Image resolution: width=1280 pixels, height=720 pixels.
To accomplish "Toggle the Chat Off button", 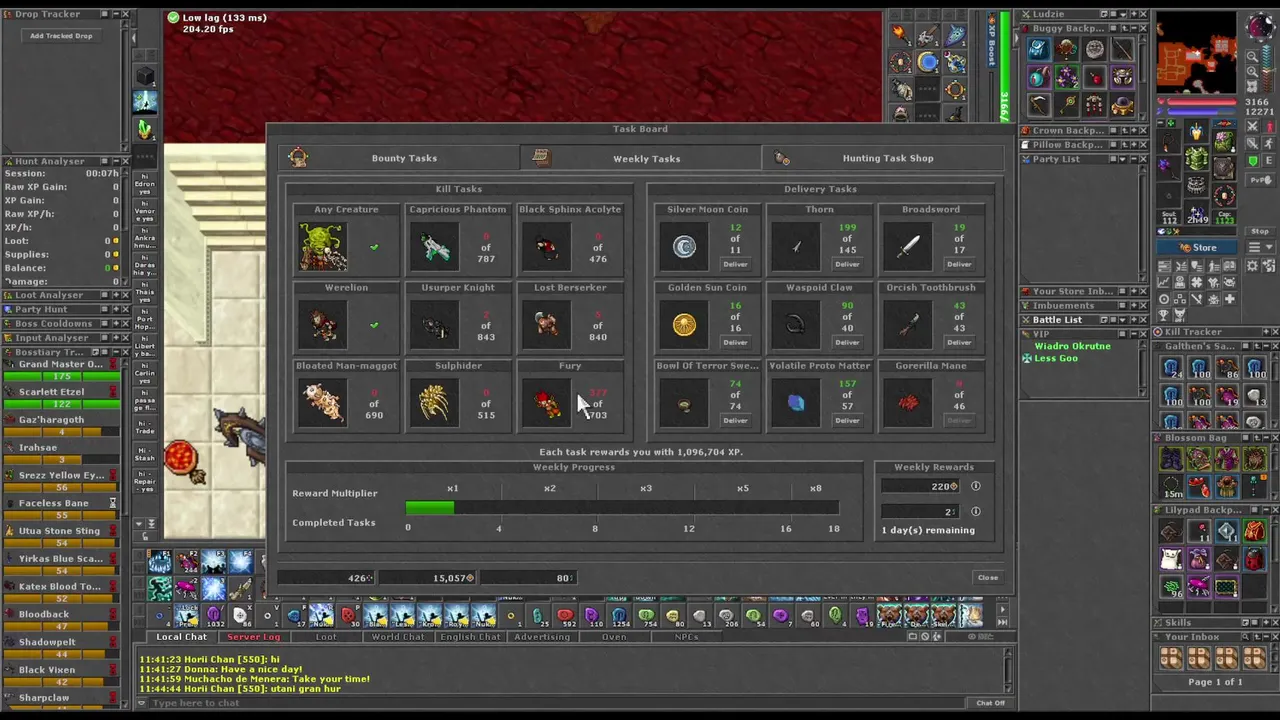I will coord(990,703).
